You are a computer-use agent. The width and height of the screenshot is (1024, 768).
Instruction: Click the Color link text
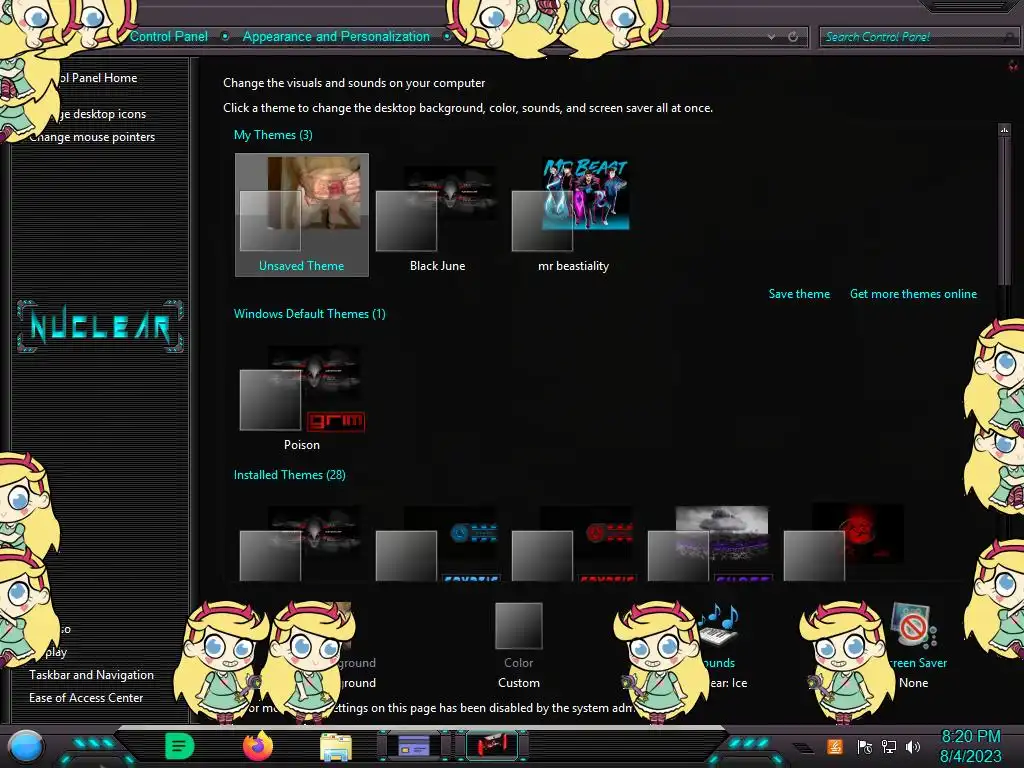coord(519,662)
